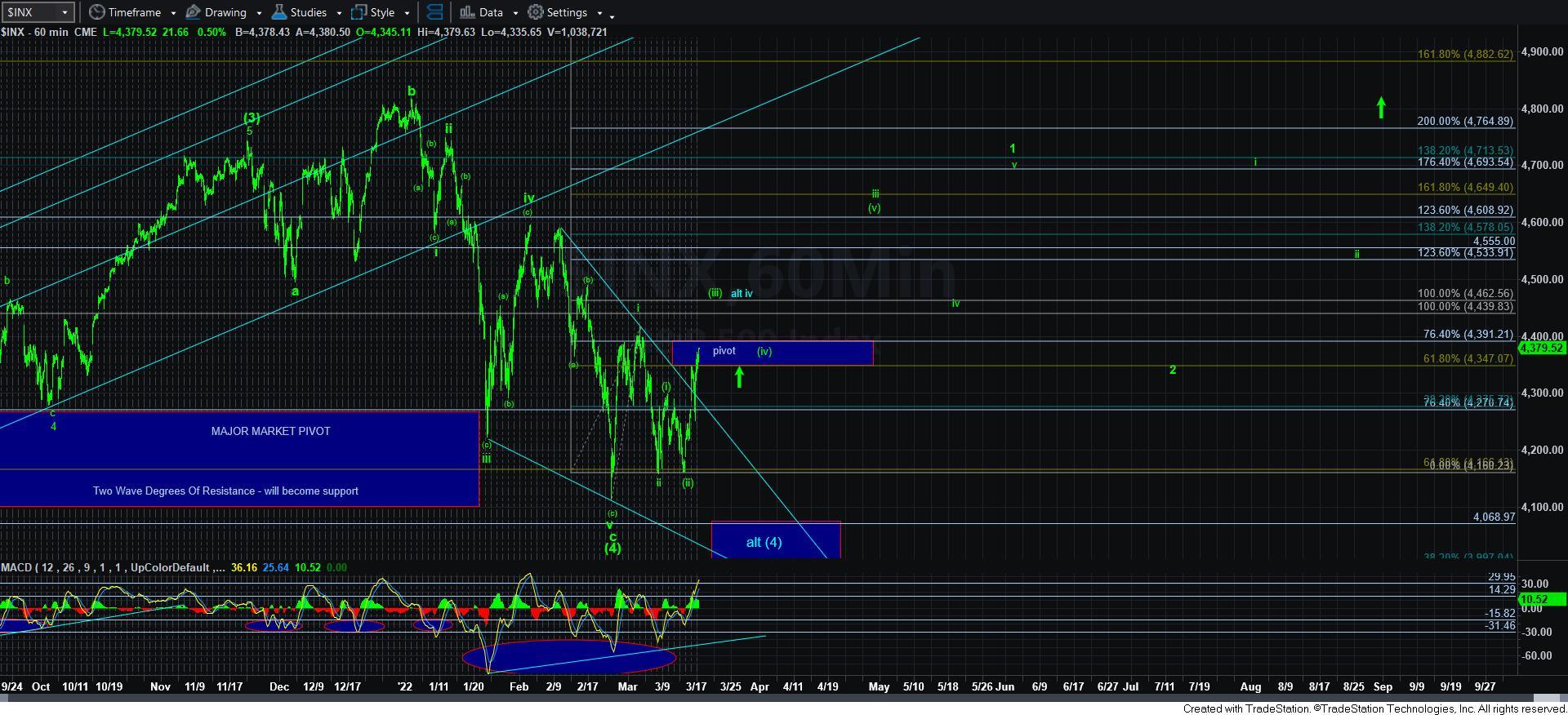Click the green '(3)' wave label
The height and width of the screenshot is (715, 1568).
251,118
